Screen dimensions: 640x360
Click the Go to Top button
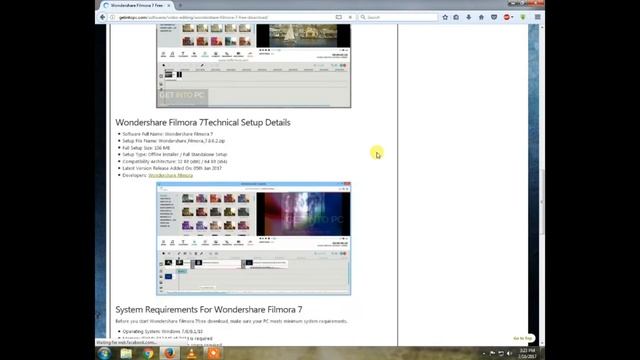[x=523, y=338]
